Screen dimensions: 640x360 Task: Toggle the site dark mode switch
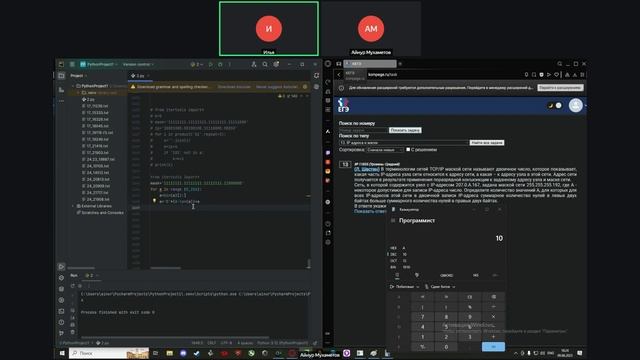554,106
